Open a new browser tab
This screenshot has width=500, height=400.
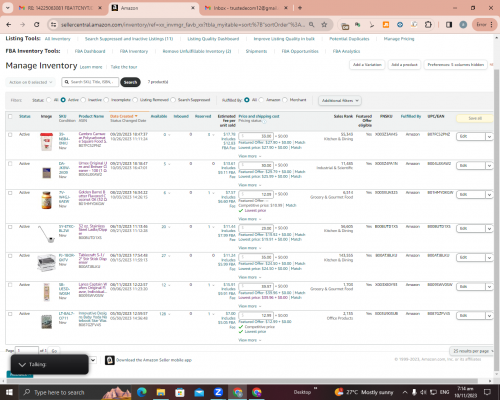pos(300,8)
